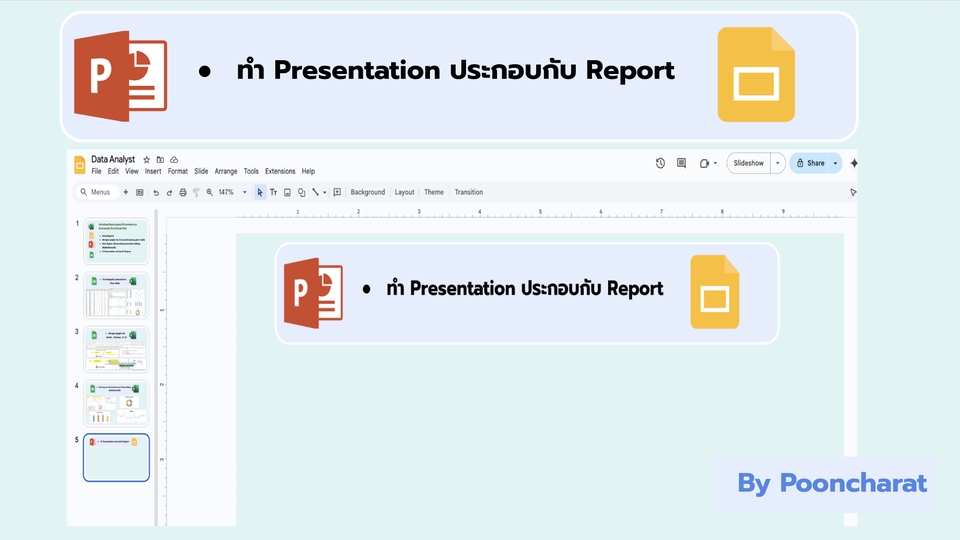Open the View menu
Screen dimensions: 960x540
coord(132,171)
